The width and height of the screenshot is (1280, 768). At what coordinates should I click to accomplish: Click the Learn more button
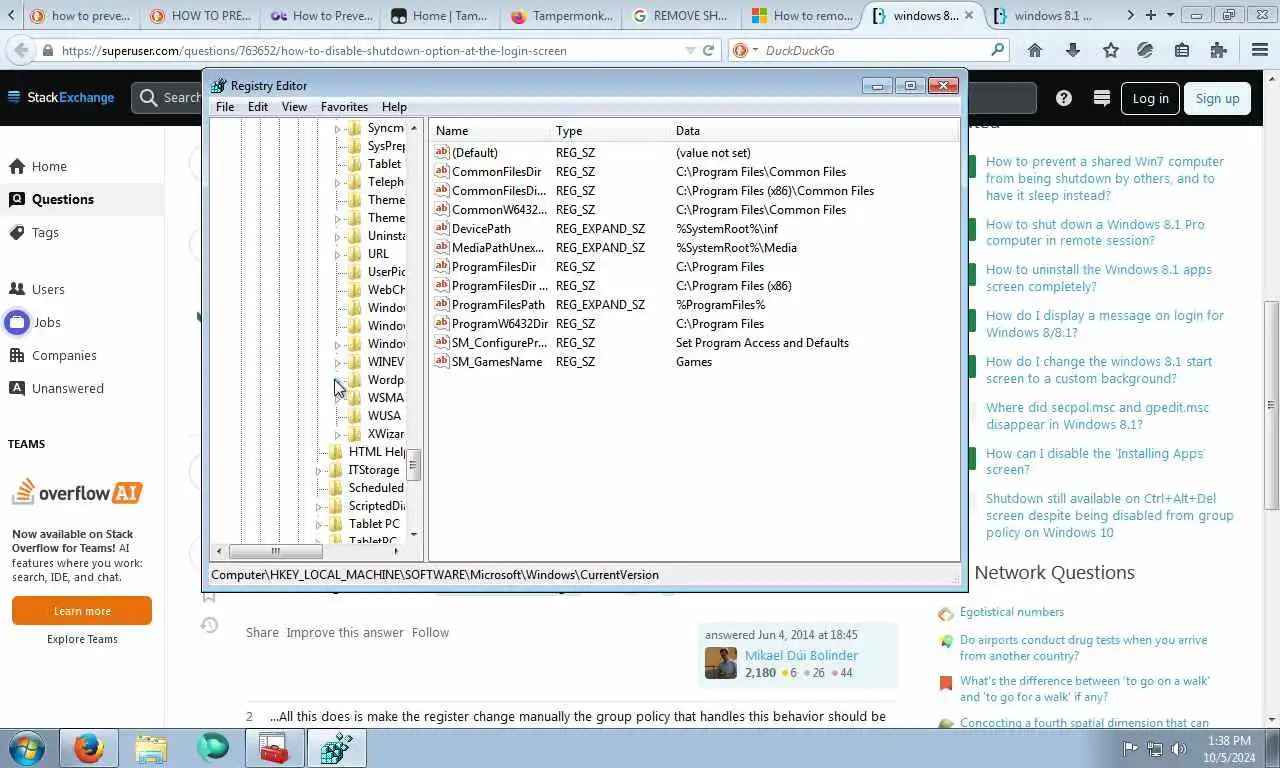[82, 611]
